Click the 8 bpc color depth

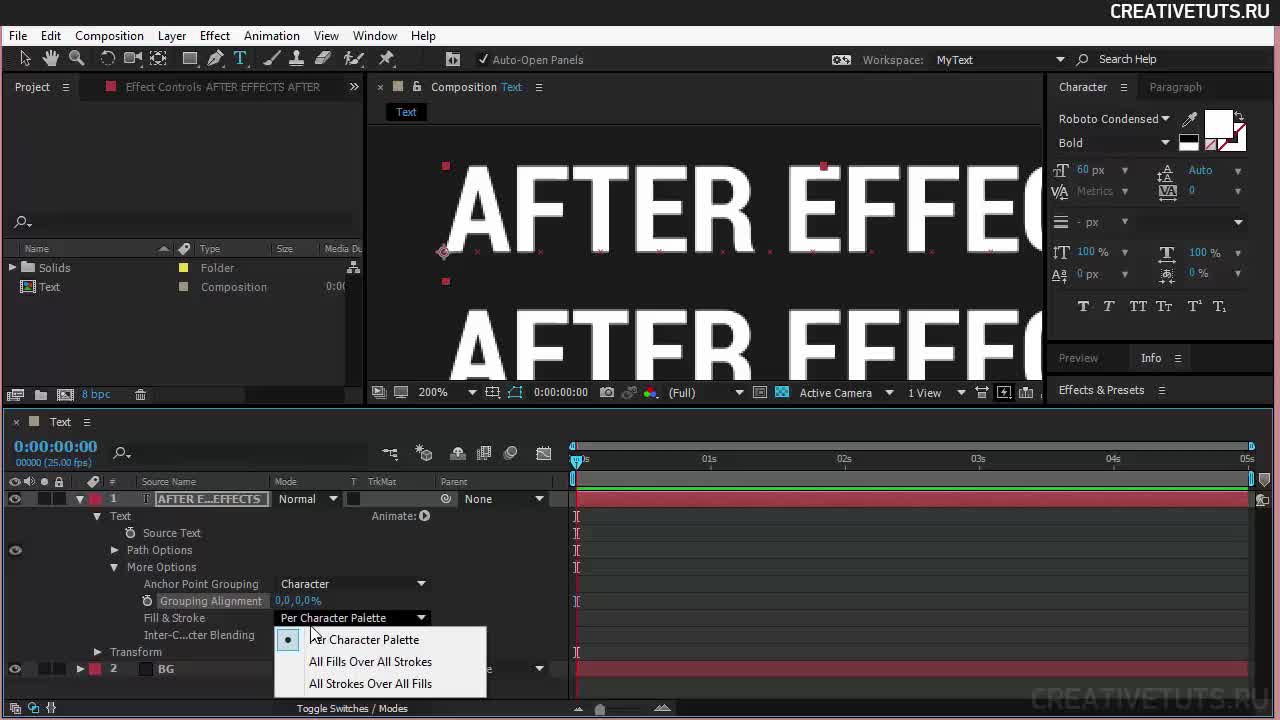point(96,395)
